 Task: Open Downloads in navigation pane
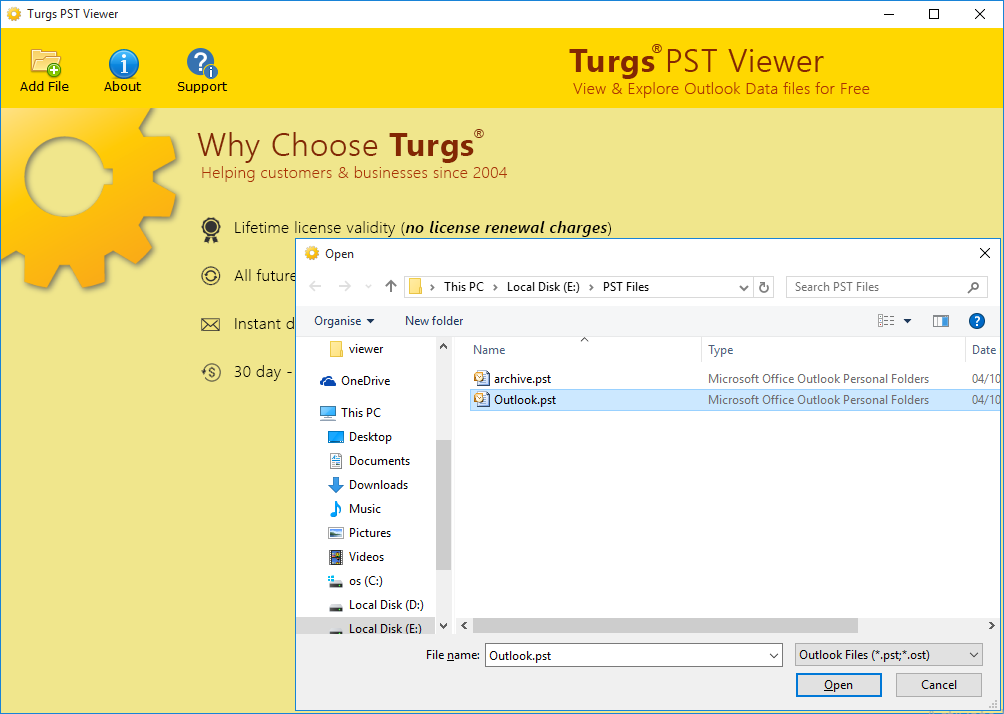click(368, 485)
